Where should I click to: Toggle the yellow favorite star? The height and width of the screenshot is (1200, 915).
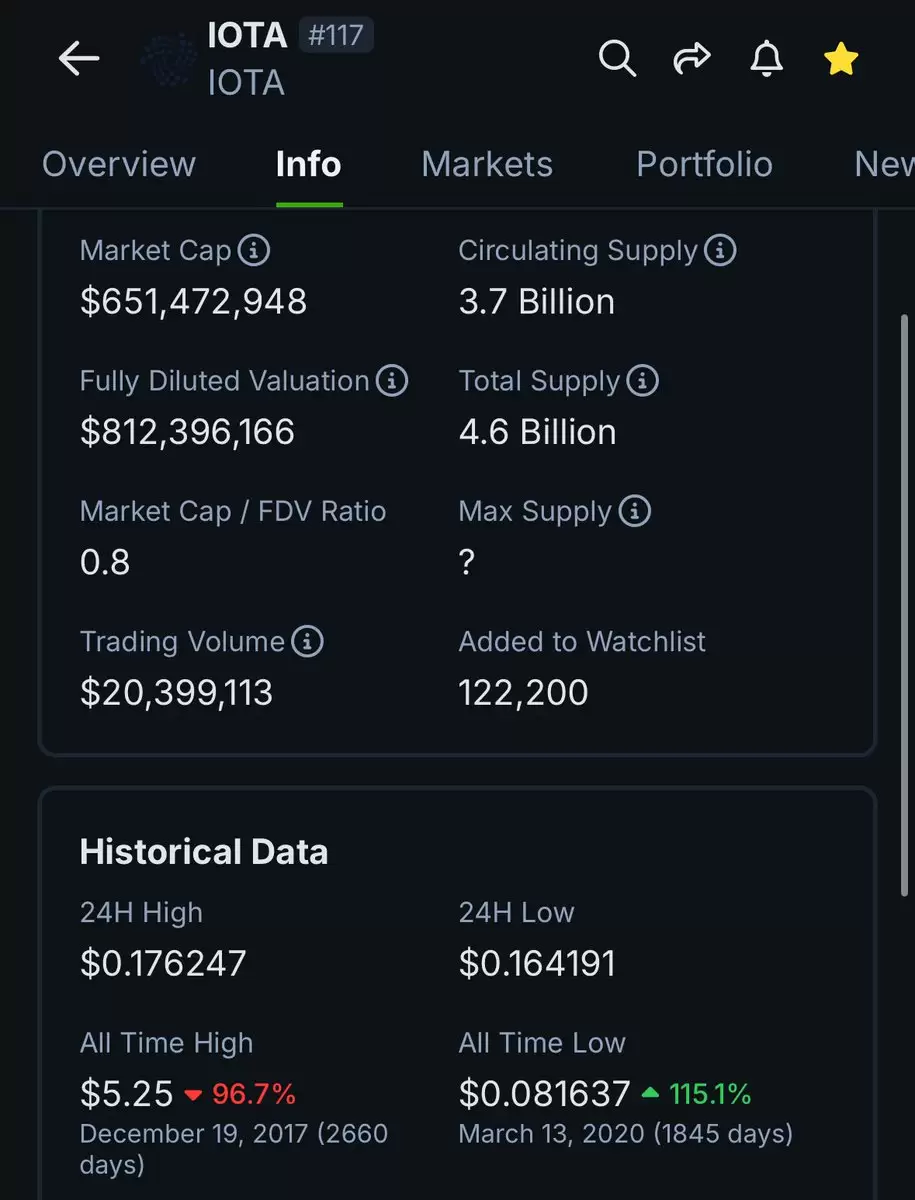[x=841, y=59]
